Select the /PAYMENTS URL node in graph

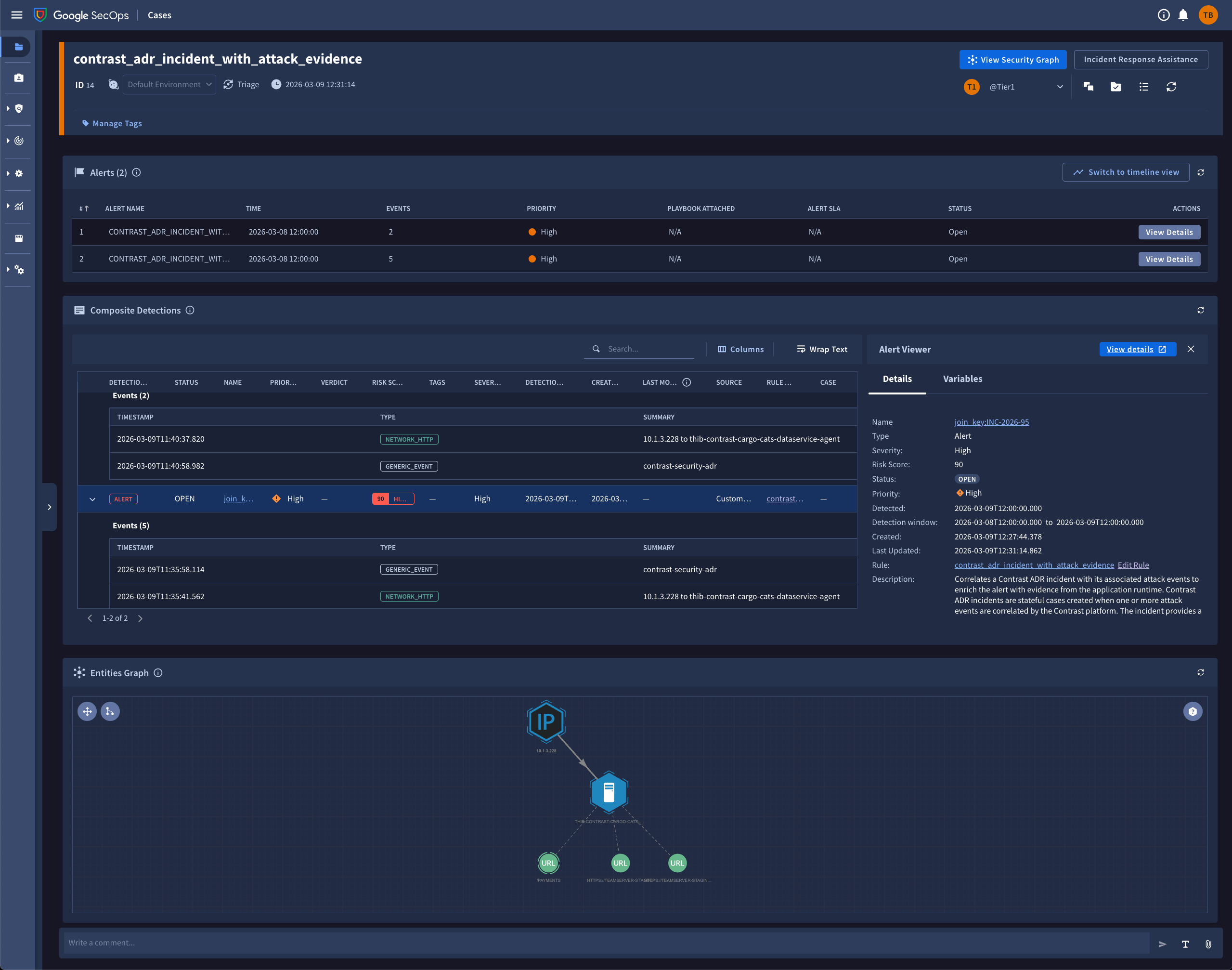coord(548,863)
